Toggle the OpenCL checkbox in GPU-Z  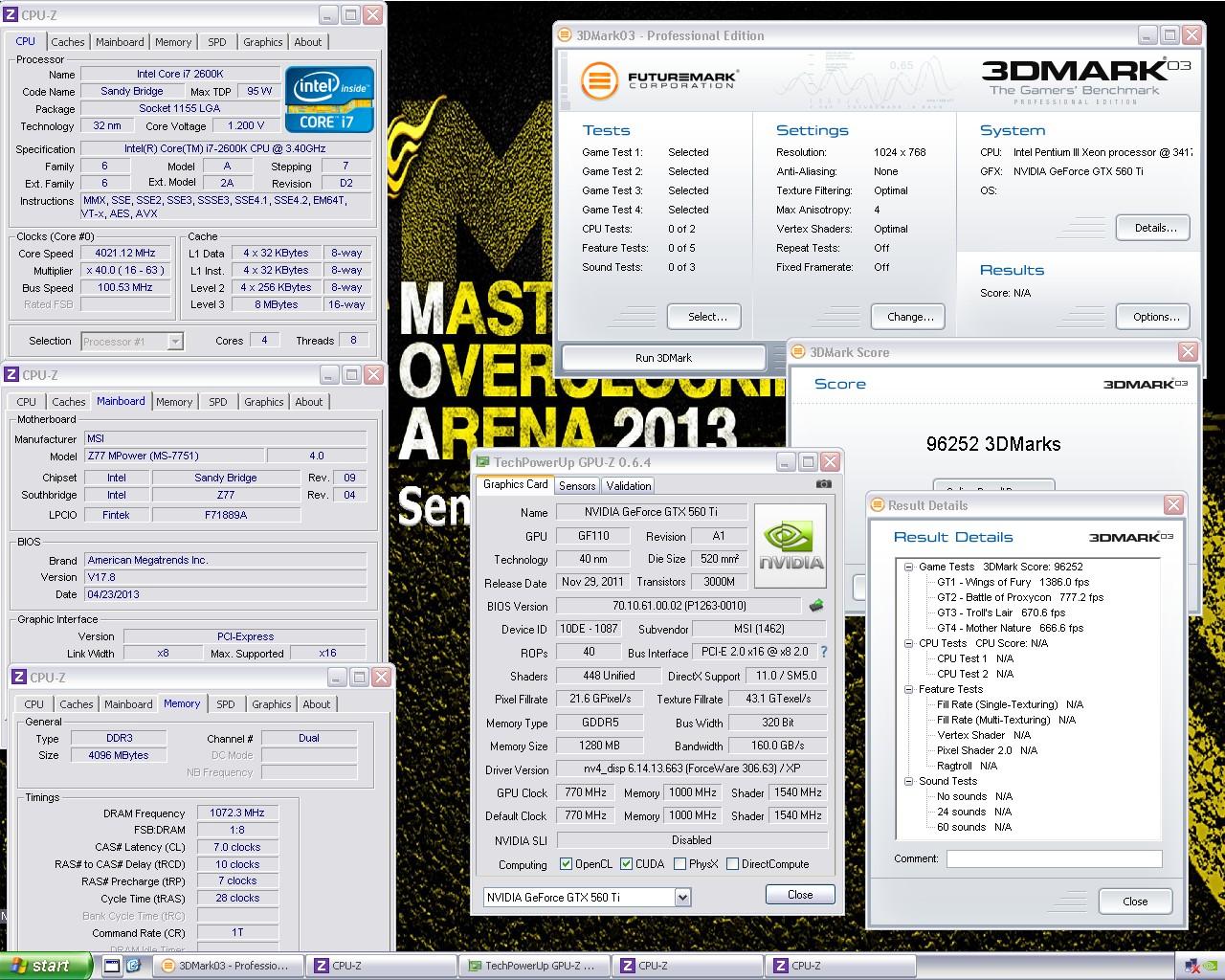point(567,864)
